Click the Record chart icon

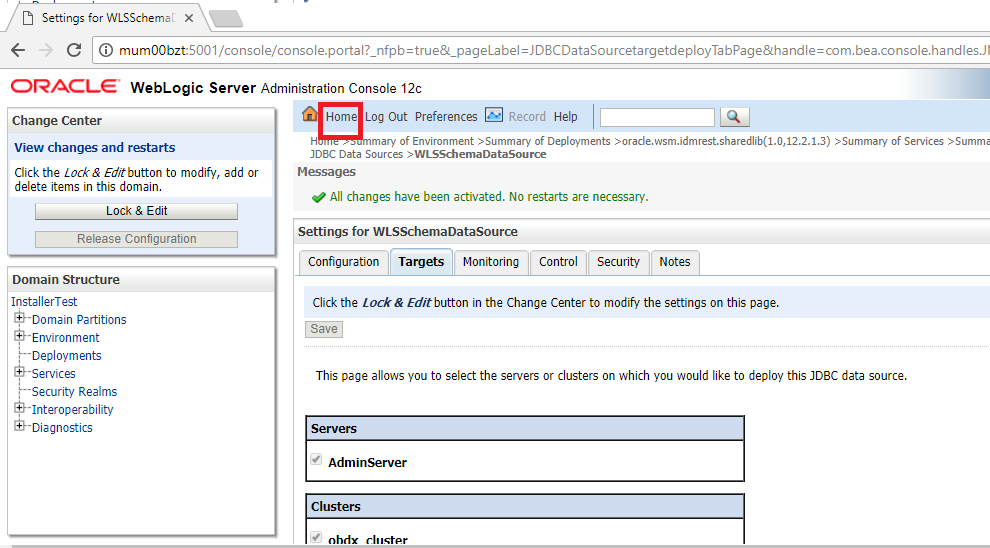494,115
